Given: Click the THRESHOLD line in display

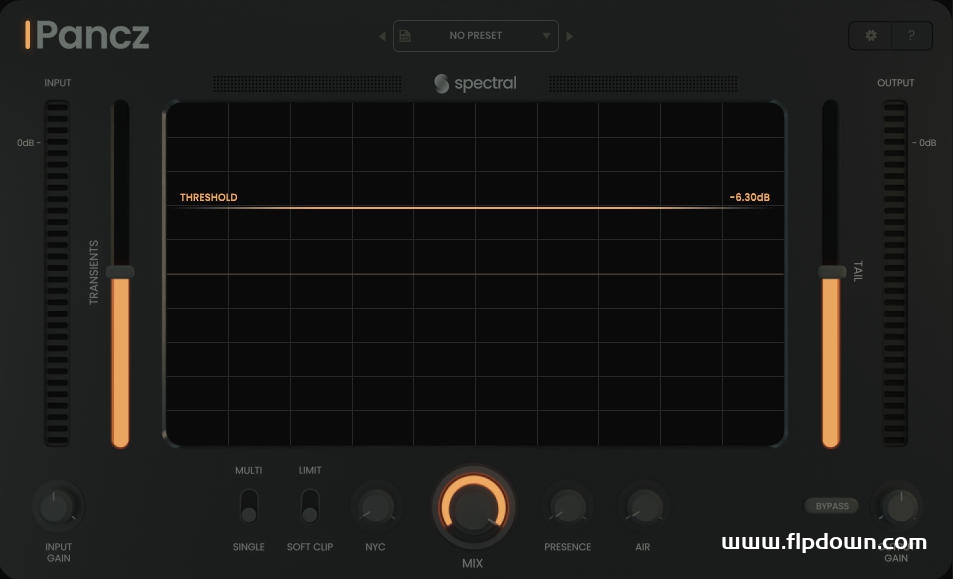Looking at the screenshot, I should coord(475,208).
